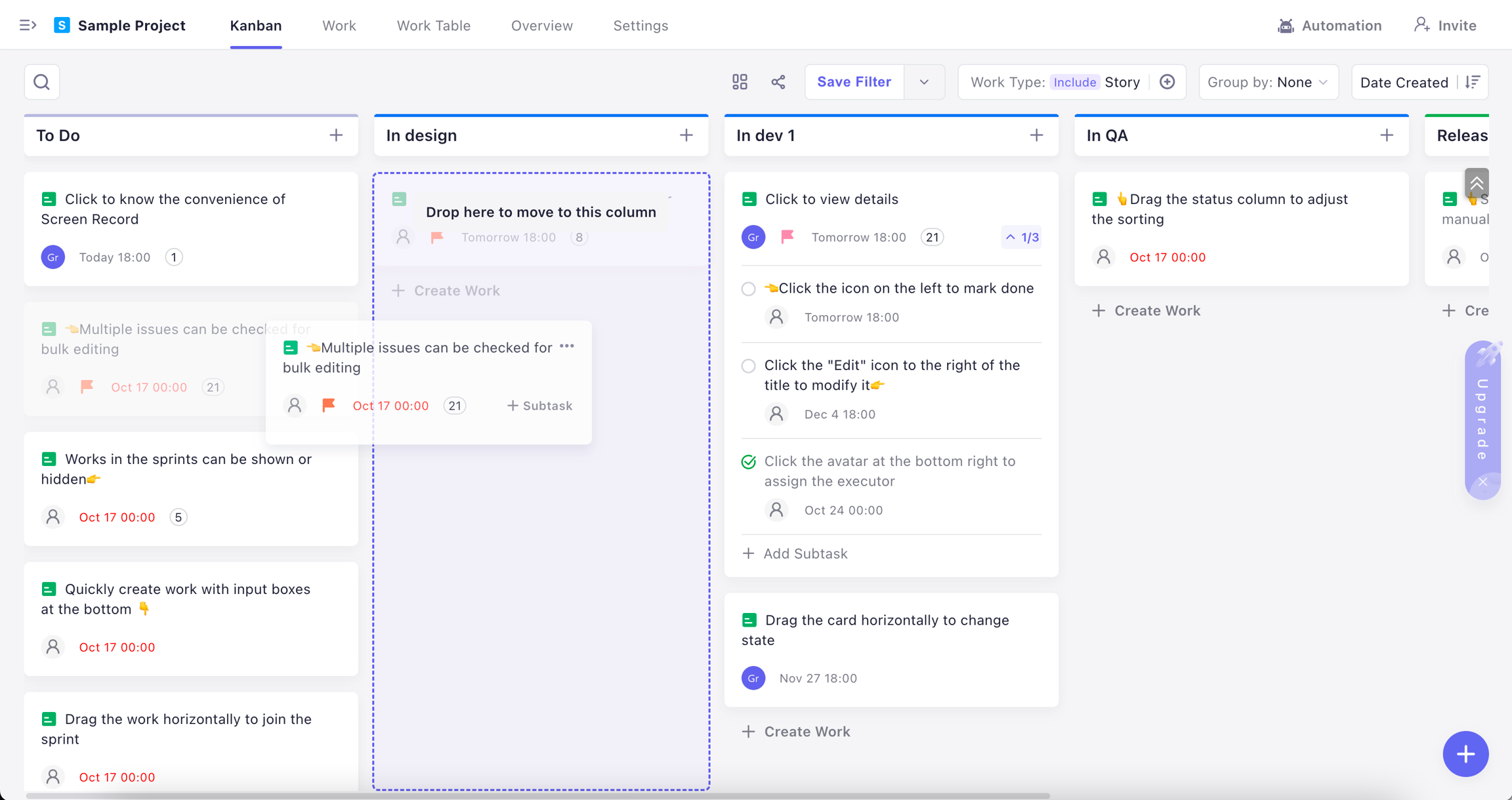The height and width of the screenshot is (800, 1512).
Task: Open the Overview tab
Action: tap(541, 26)
